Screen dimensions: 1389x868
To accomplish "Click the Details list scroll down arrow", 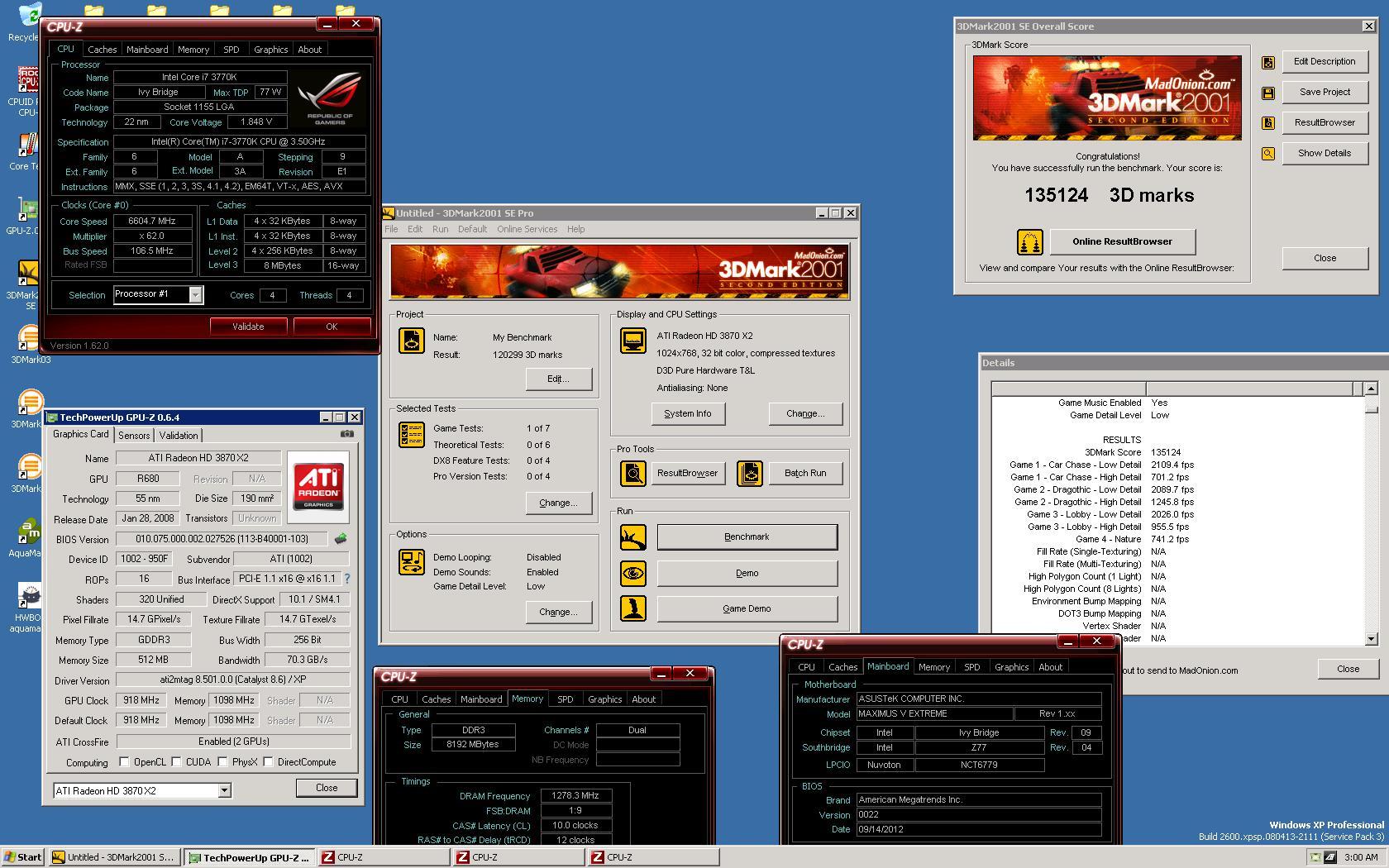I will [x=1371, y=638].
